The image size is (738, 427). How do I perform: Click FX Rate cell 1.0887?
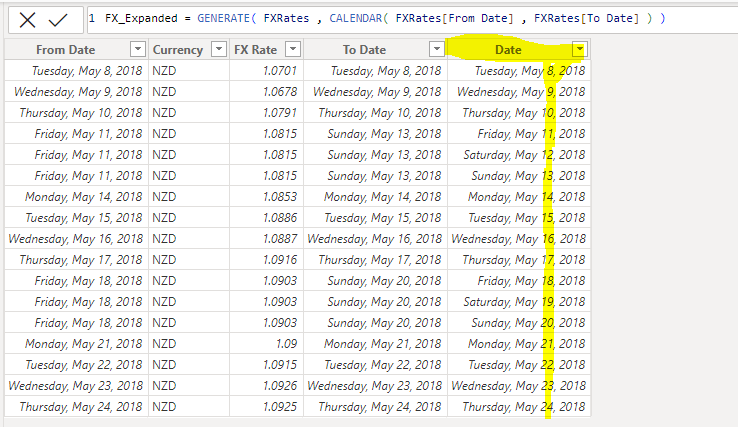click(x=266, y=239)
